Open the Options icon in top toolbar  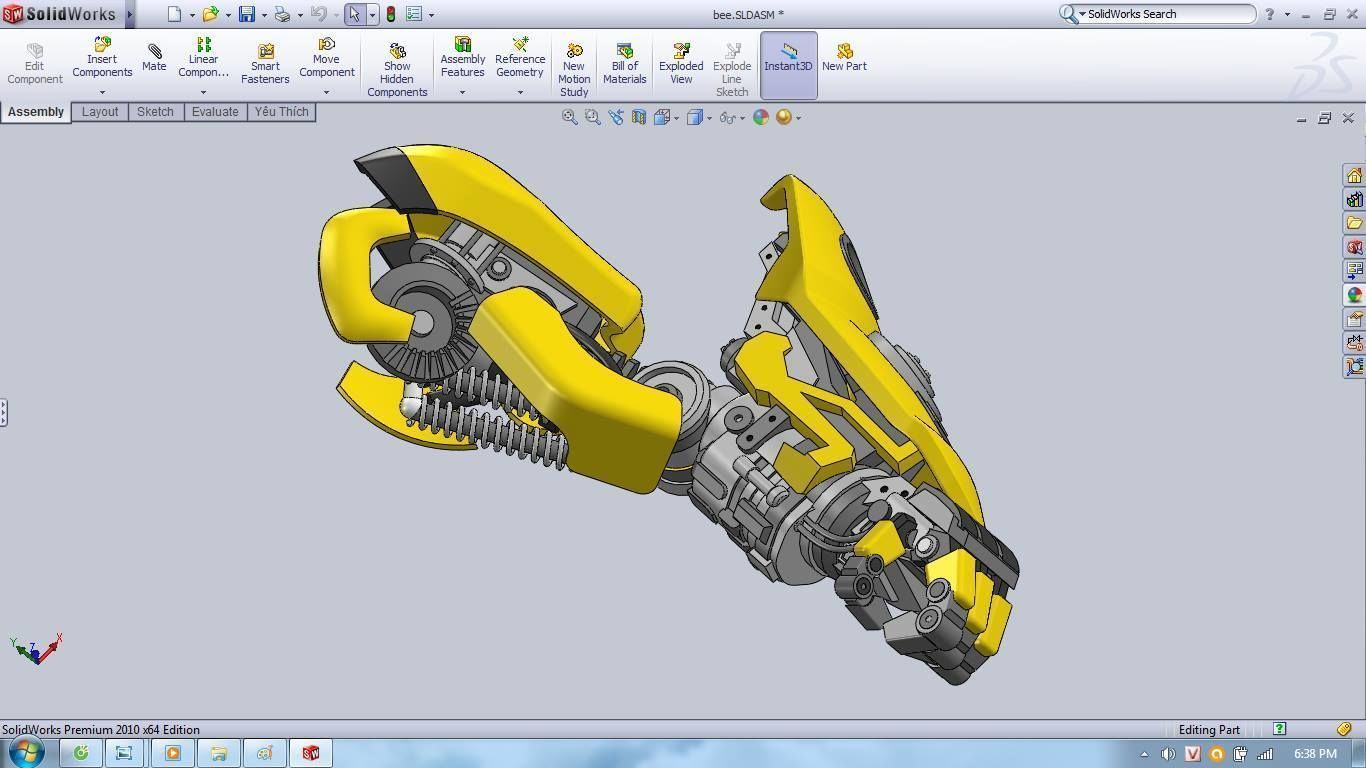tap(414, 14)
